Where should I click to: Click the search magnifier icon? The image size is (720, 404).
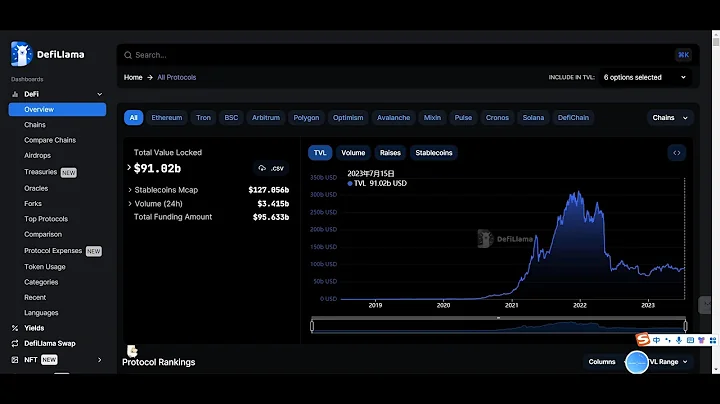click(x=128, y=55)
